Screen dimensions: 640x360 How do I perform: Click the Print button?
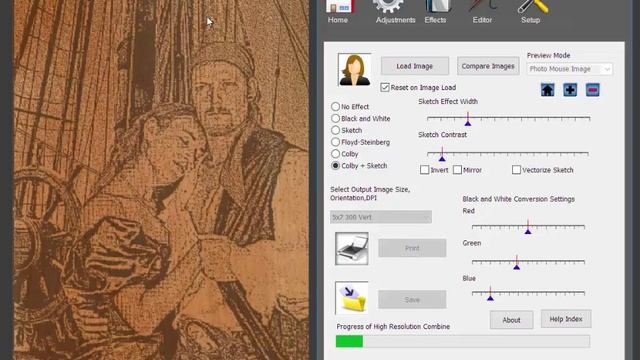click(x=412, y=248)
